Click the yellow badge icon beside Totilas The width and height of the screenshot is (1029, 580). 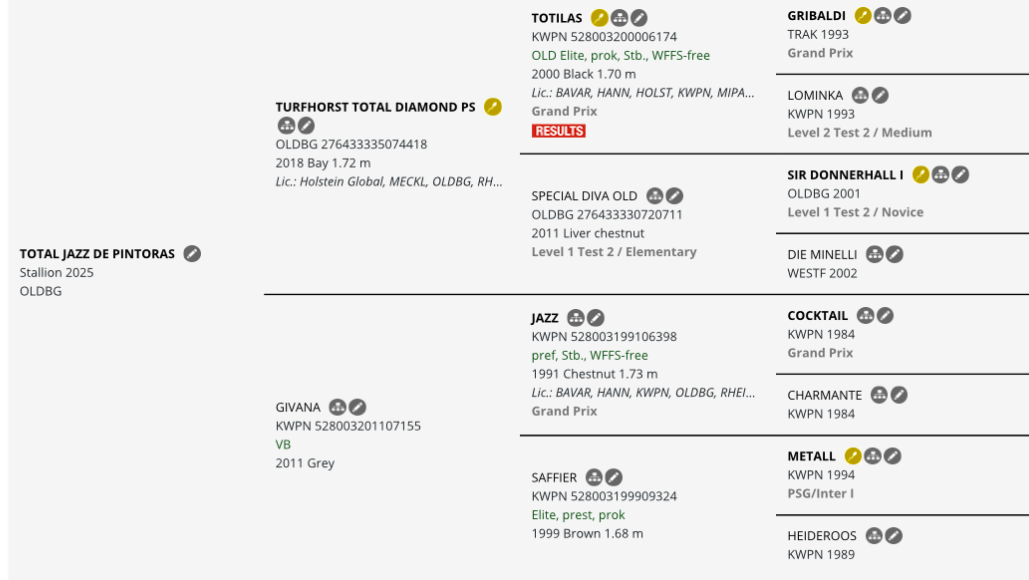pyautogui.click(x=599, y=18)
